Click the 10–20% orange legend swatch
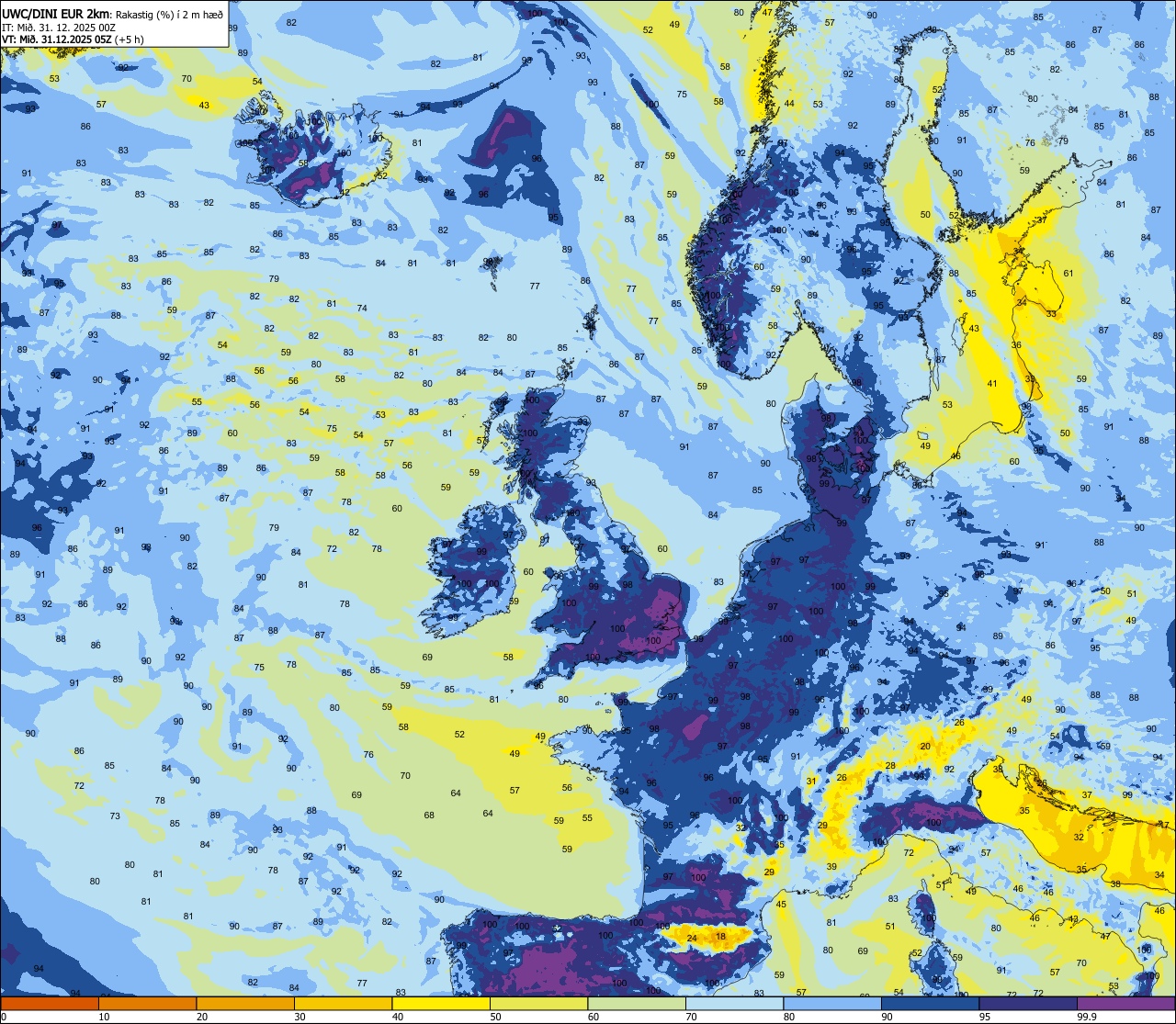The height and width of the screenshot is (1024, 1176). (147, 1003)
